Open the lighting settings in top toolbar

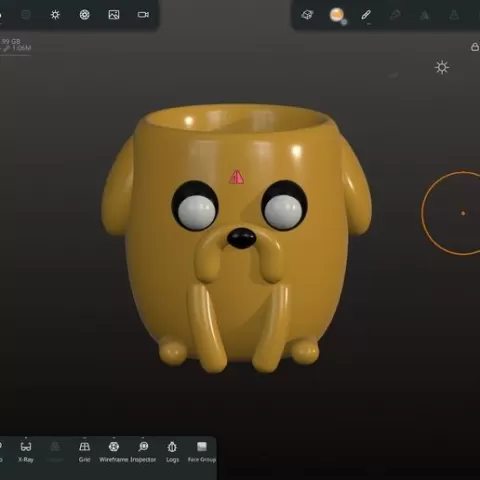[55, 15]
